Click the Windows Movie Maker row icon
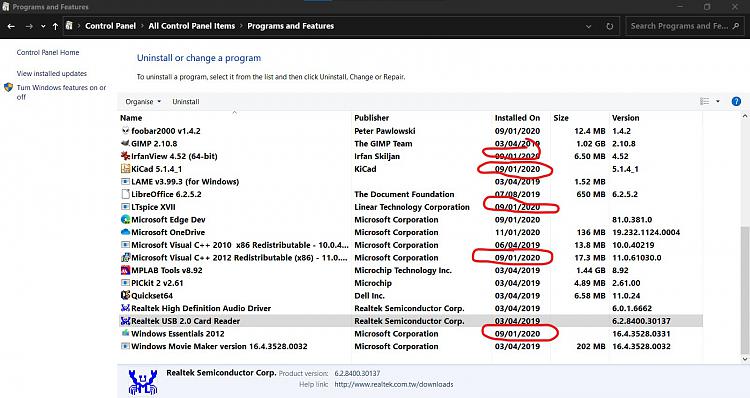750x398 pixels. [125, 346]
